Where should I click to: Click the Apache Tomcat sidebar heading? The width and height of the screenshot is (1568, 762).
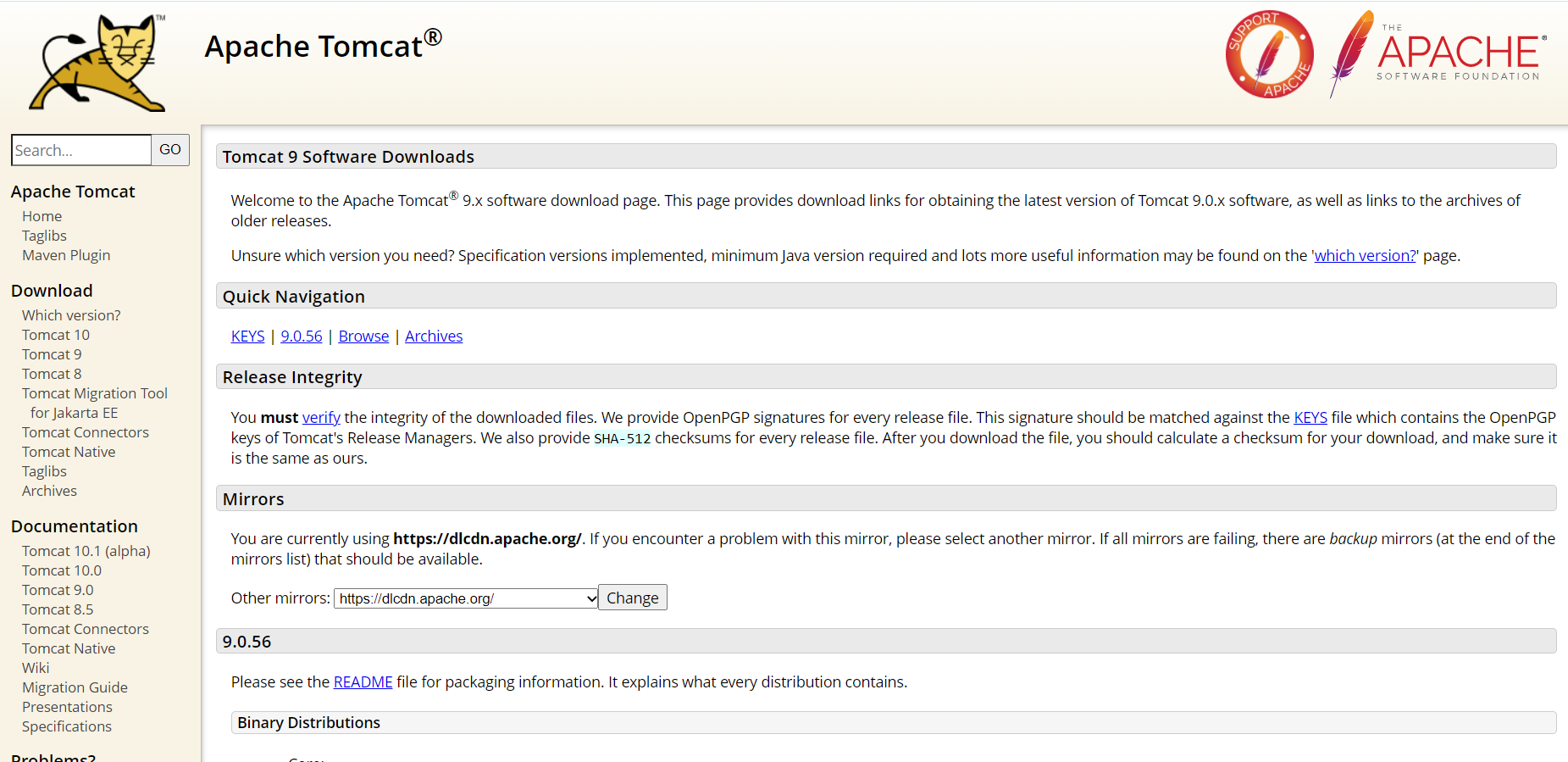click(73, 192)
